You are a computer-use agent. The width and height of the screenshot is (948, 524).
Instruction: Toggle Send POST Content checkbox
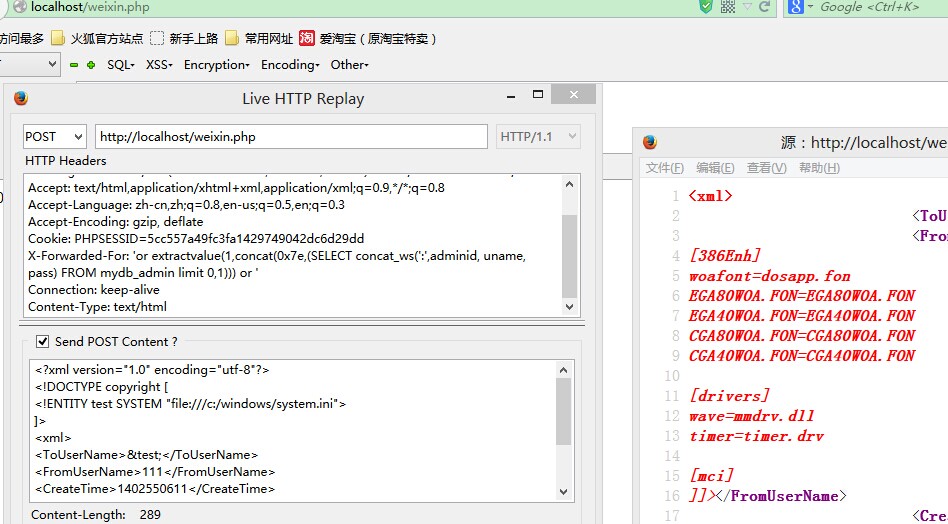42,341
